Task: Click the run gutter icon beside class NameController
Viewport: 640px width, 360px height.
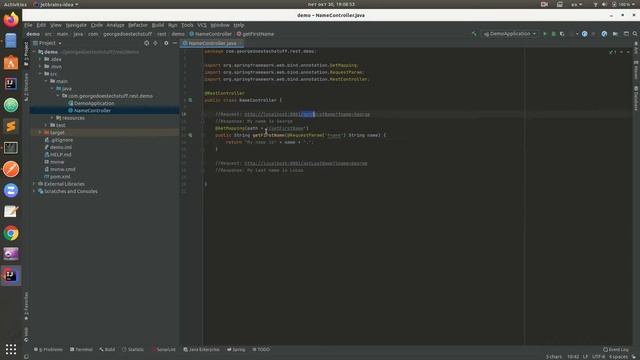Action: click(190, 100)
